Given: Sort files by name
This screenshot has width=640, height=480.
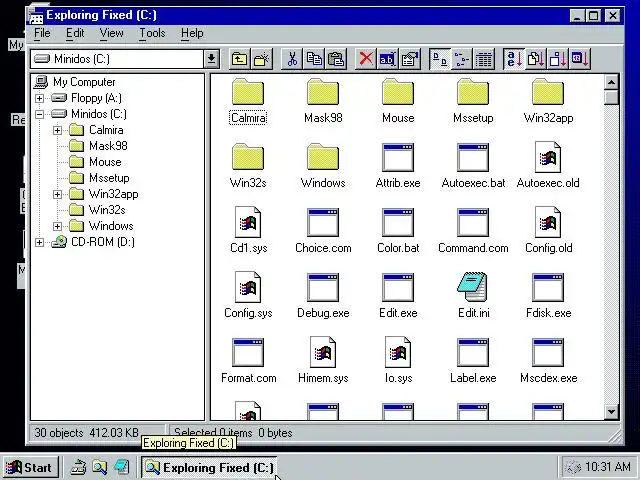Looking at the screenshot, I should [x=514, y=59].
